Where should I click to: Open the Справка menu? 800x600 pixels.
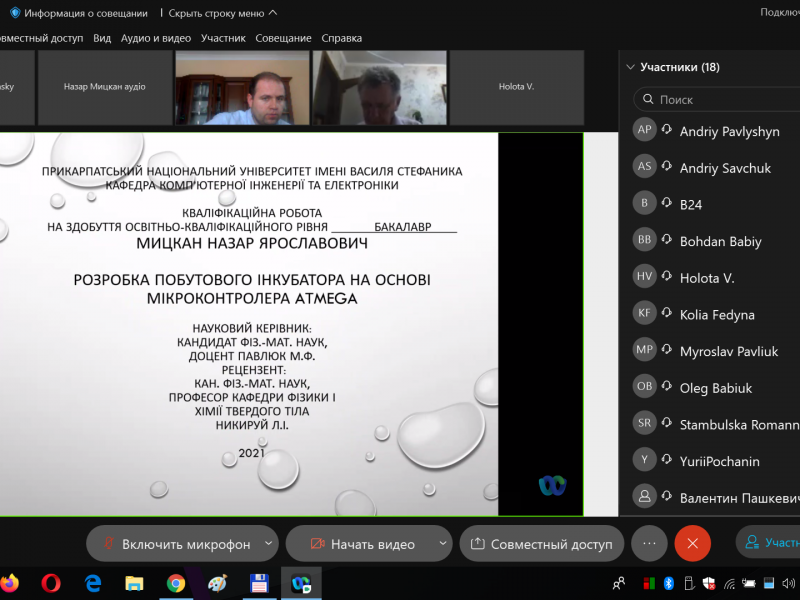[341, 38]
